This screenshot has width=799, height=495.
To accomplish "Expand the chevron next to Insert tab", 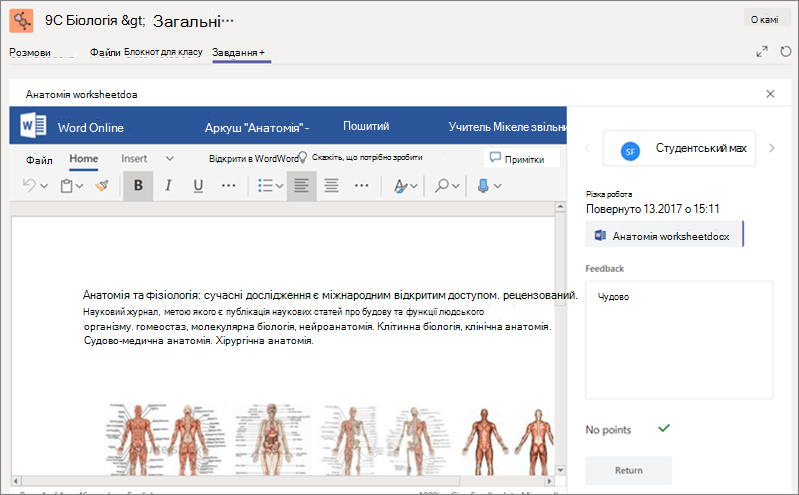I will click(170, 159).
